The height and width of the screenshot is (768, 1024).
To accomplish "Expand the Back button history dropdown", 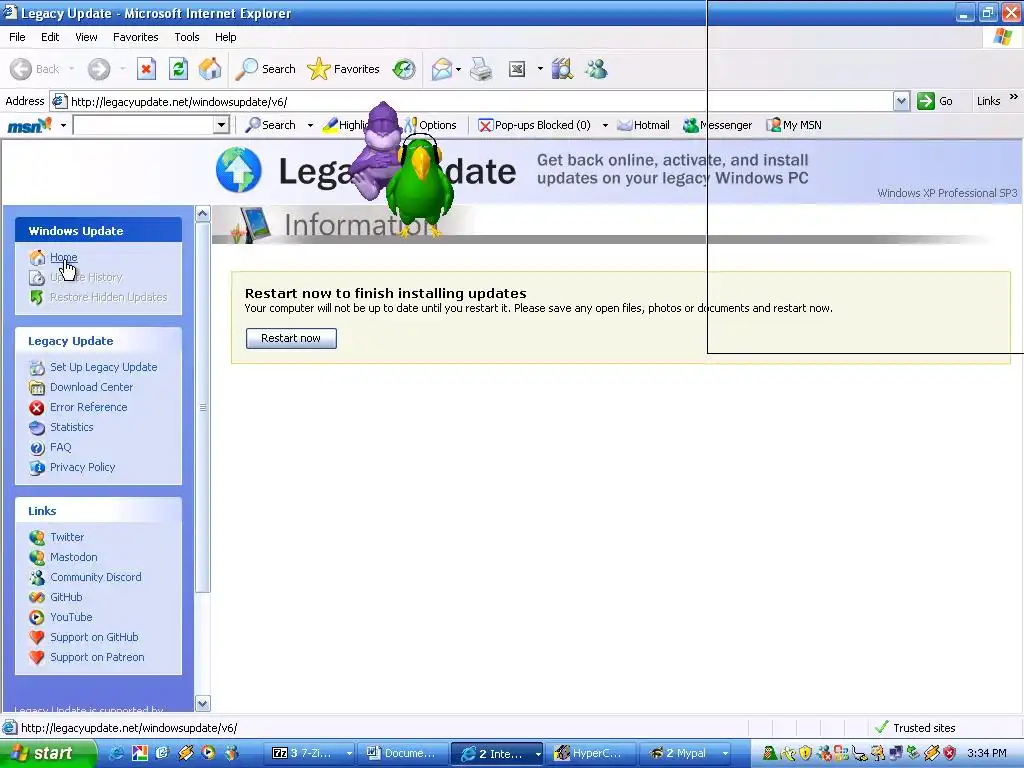I will [71, 69].
